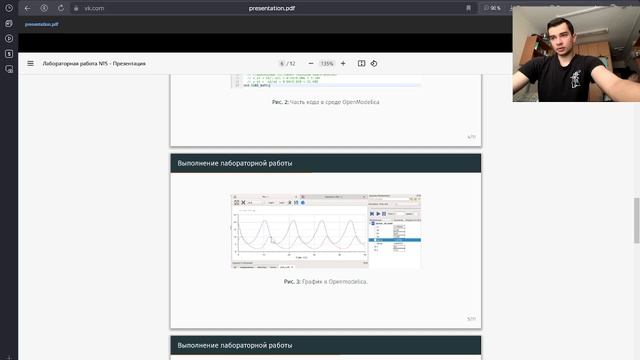Screen dimensions: 640x360
Task: Open the Yandex home shortcut icon
Action: (44, 8)
